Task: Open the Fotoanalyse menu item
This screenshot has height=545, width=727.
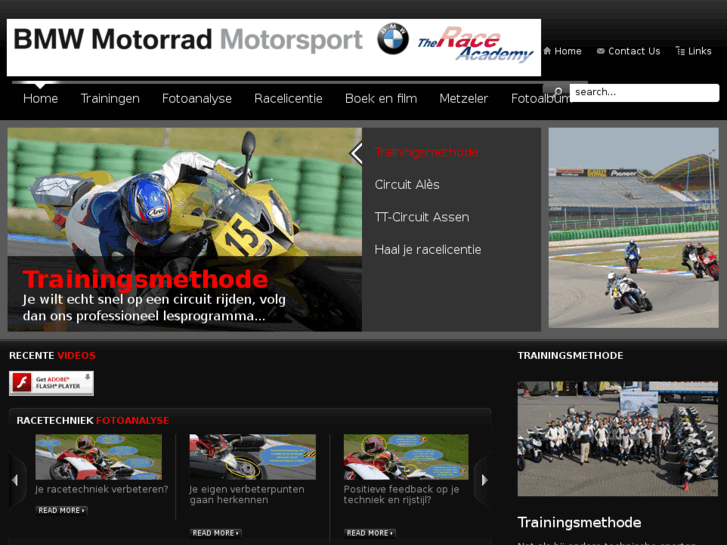Action: pyautogui.click(x=197, y=98)
